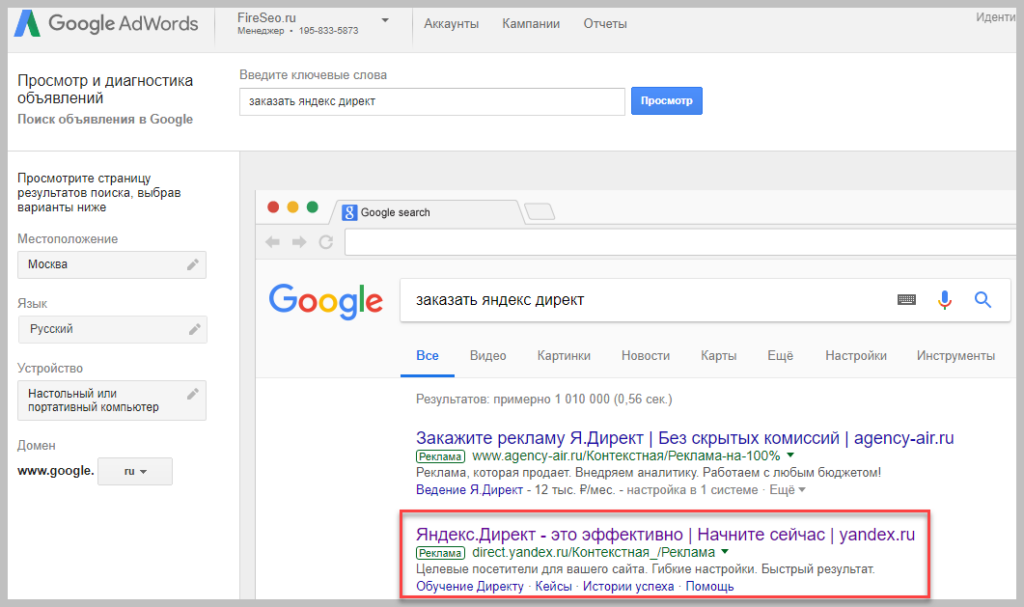Click the blue Просмотр button
Image resolution: width=1024 pixels, height=607 pixels.
click(666, 101)
